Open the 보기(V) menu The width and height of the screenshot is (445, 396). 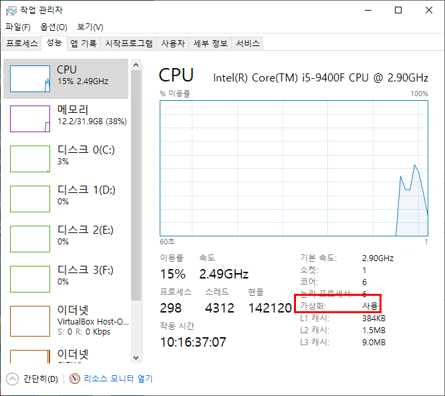coord(90,27)
